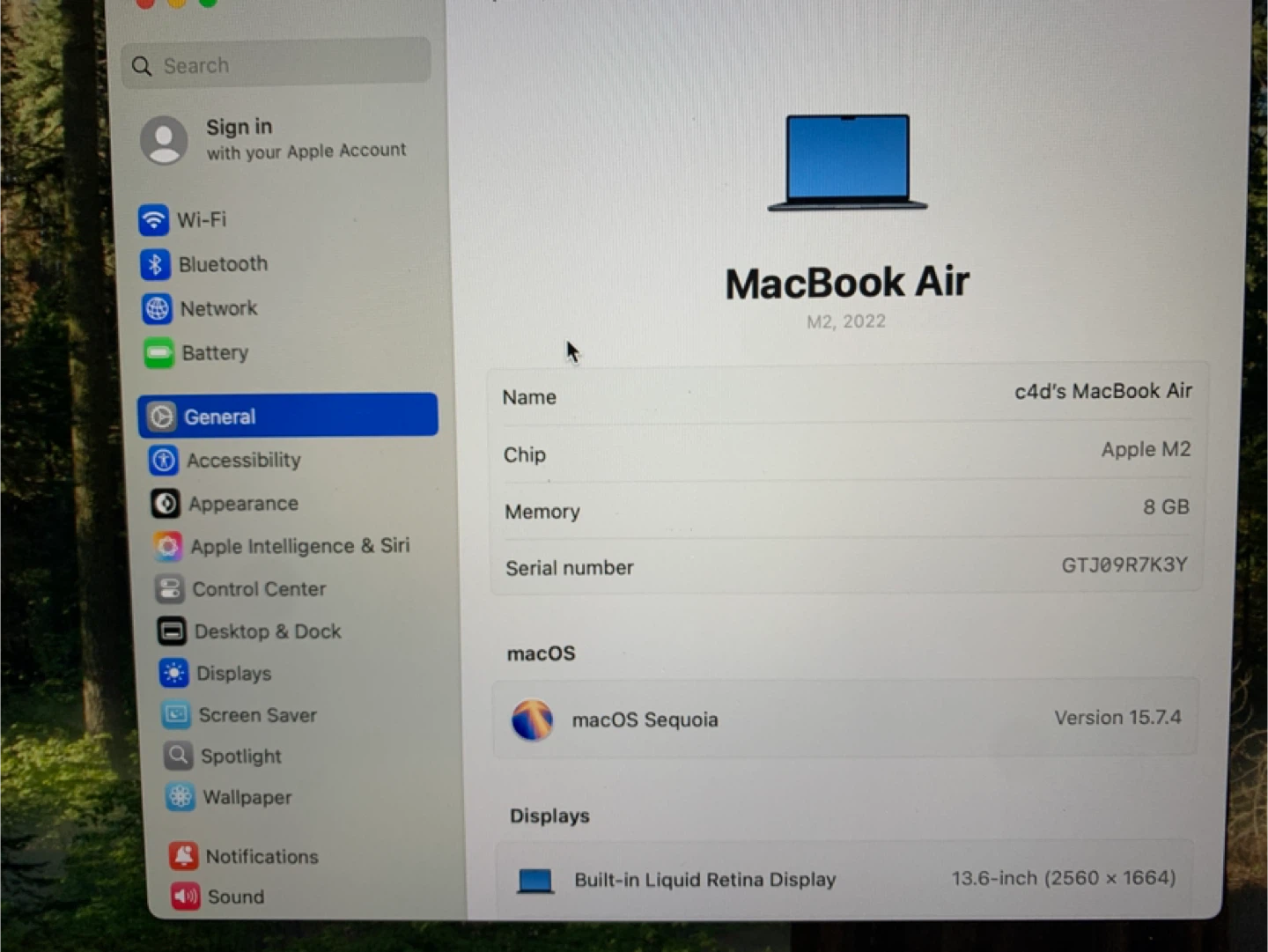
Task: Open Notifications sidebar label
Action: point(262,857)
